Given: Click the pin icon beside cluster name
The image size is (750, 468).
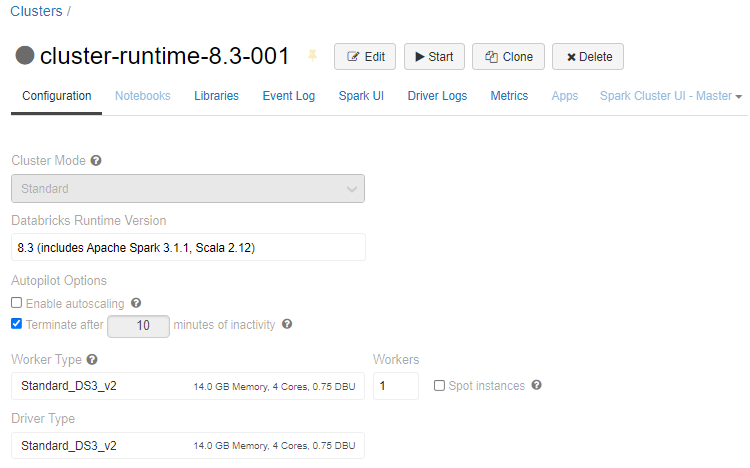Looking at the screenshot, I should coord(312,56).
